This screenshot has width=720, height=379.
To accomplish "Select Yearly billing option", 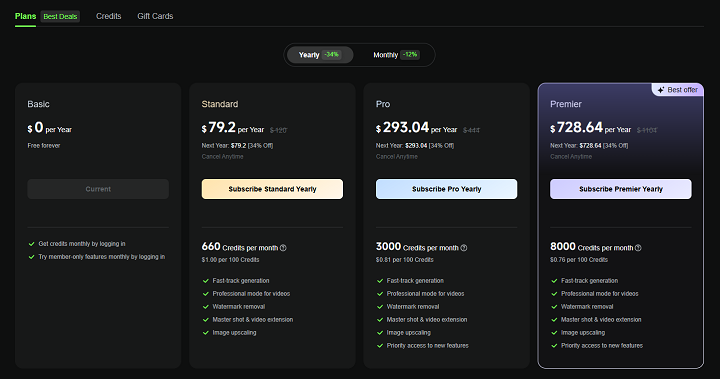I will (x=320, y=55).
